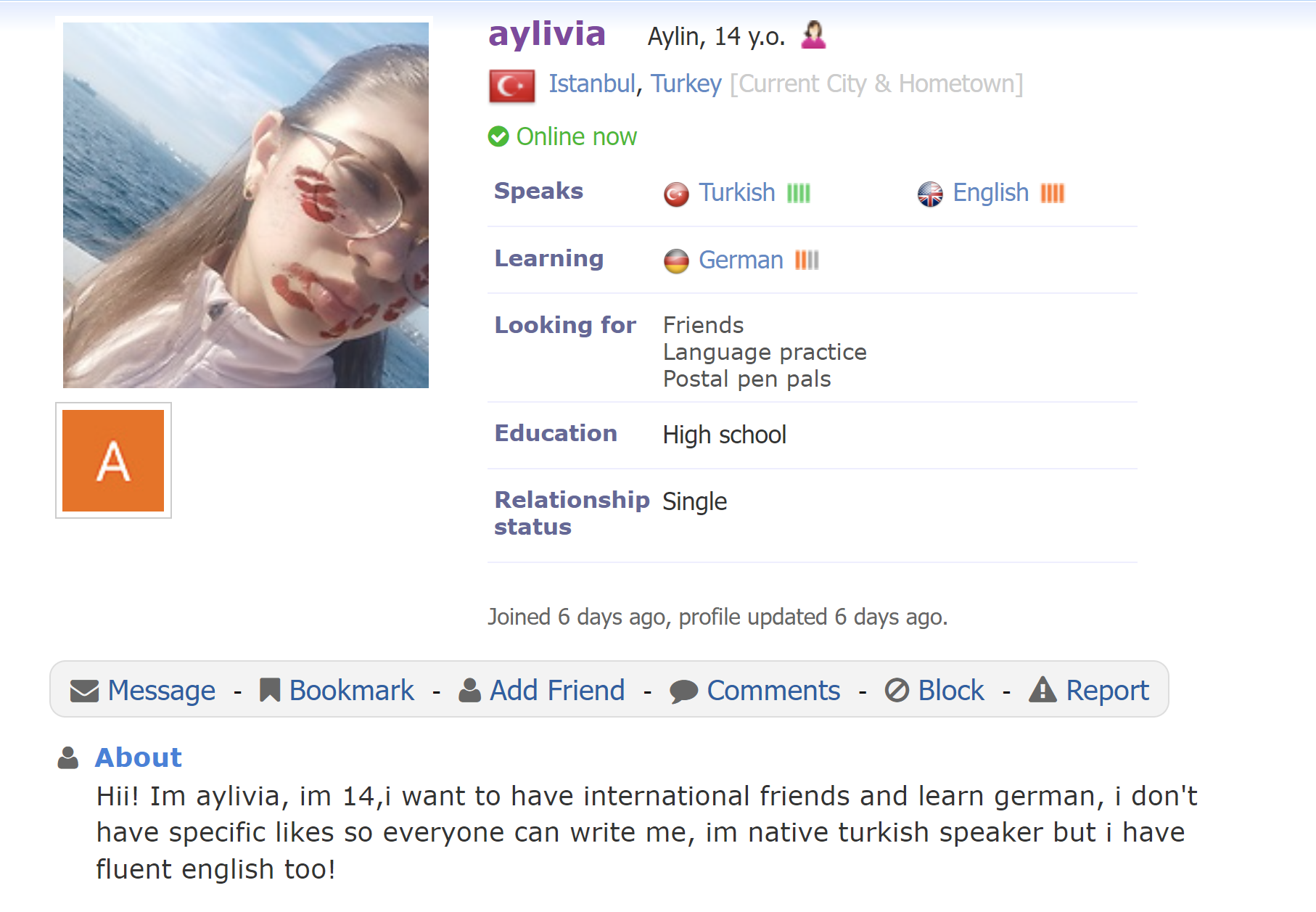Select the German language link
Image resolution: width=1316 pixels, height=912 pixels.
(x=741, y=260)
